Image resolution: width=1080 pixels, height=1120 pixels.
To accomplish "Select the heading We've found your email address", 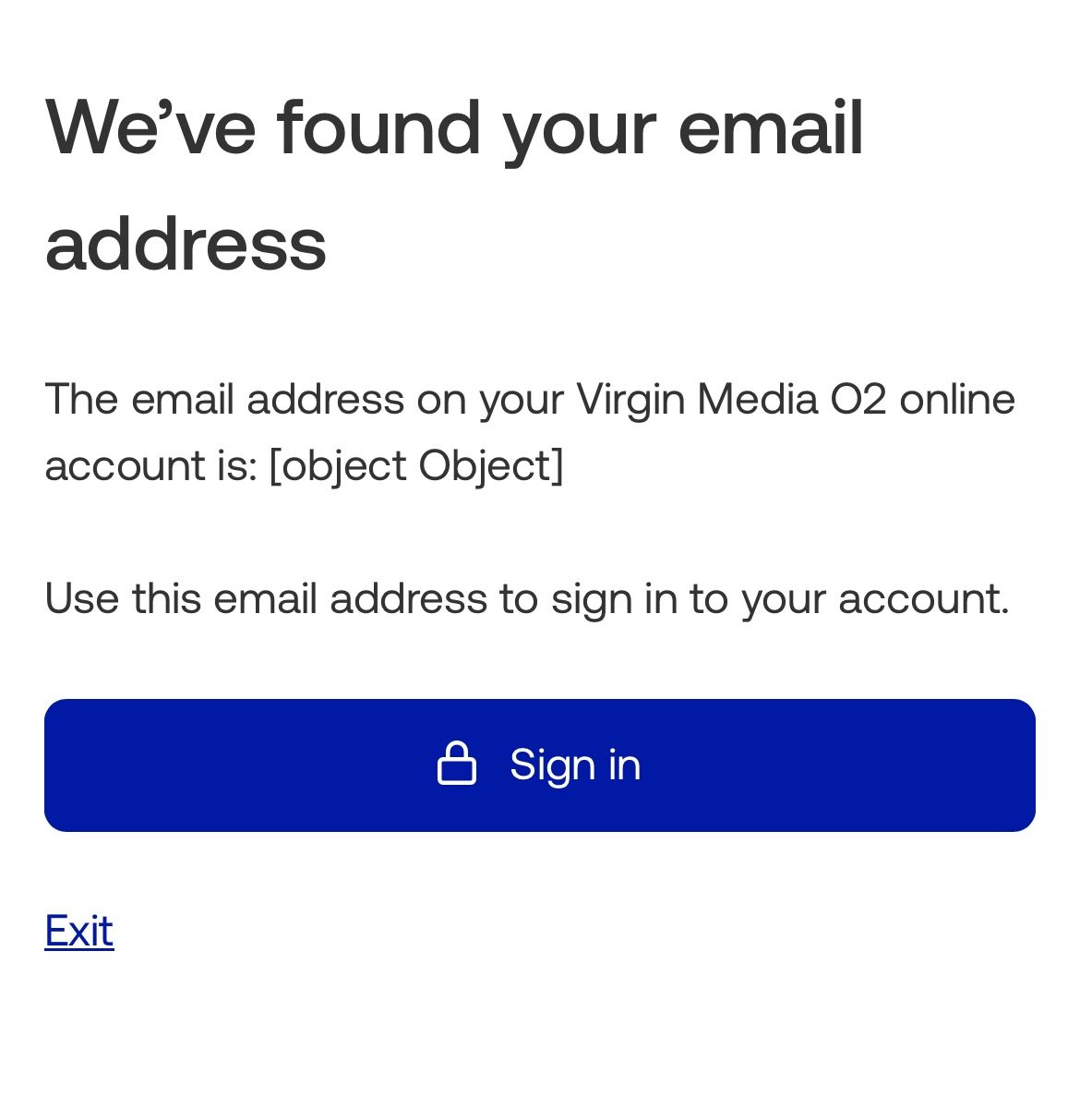I will pos(454,185).
